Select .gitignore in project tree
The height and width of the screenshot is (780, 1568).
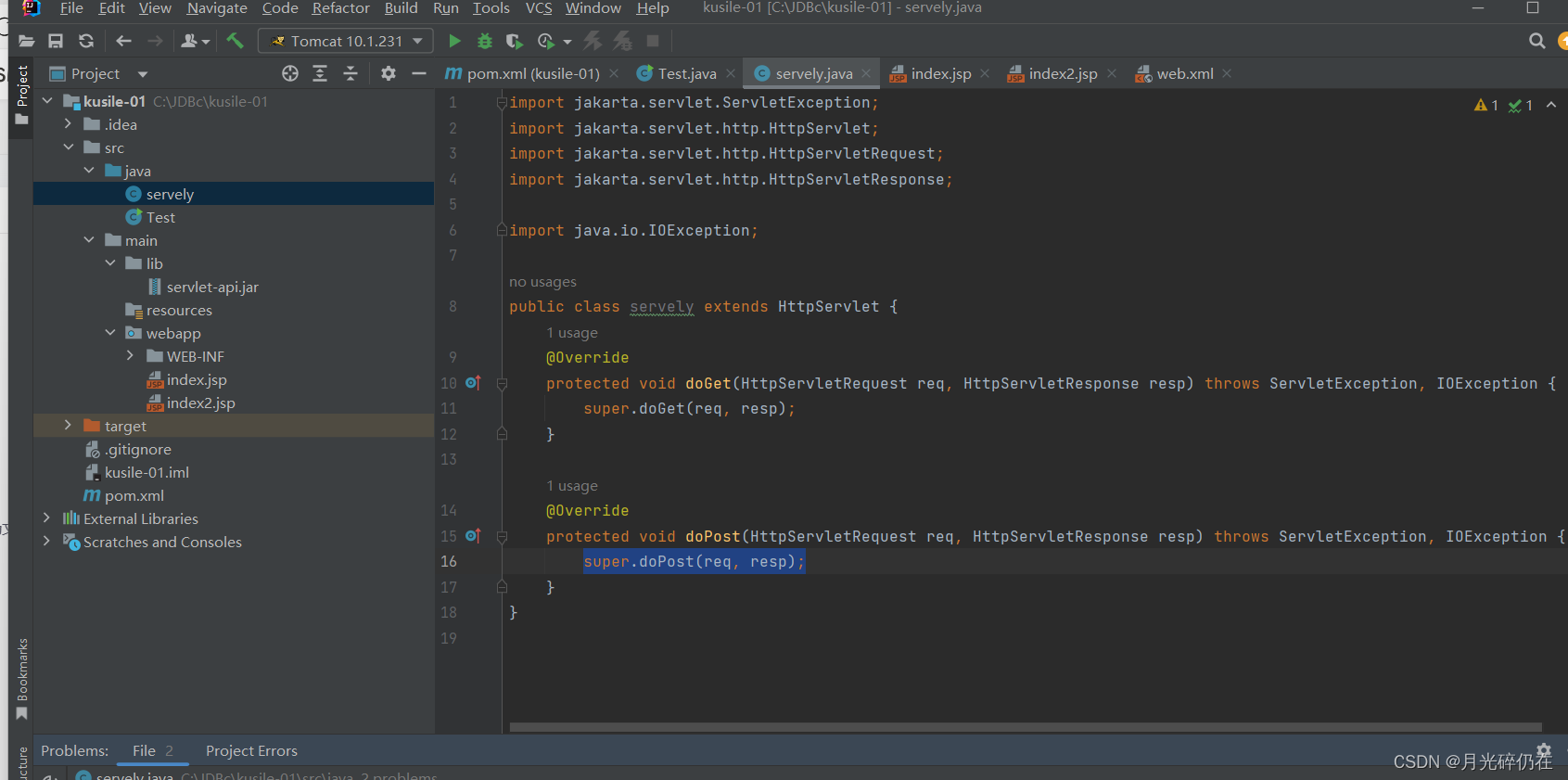[137, 449]
